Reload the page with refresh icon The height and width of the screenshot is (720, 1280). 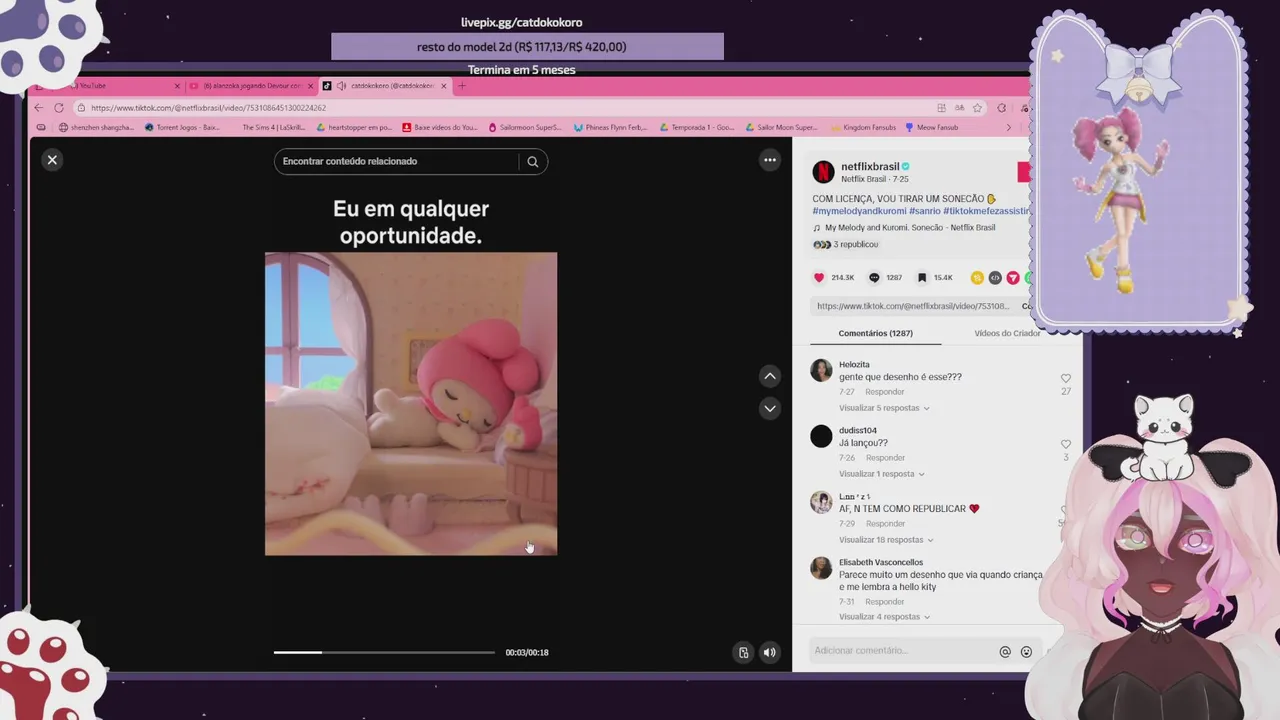59,108
